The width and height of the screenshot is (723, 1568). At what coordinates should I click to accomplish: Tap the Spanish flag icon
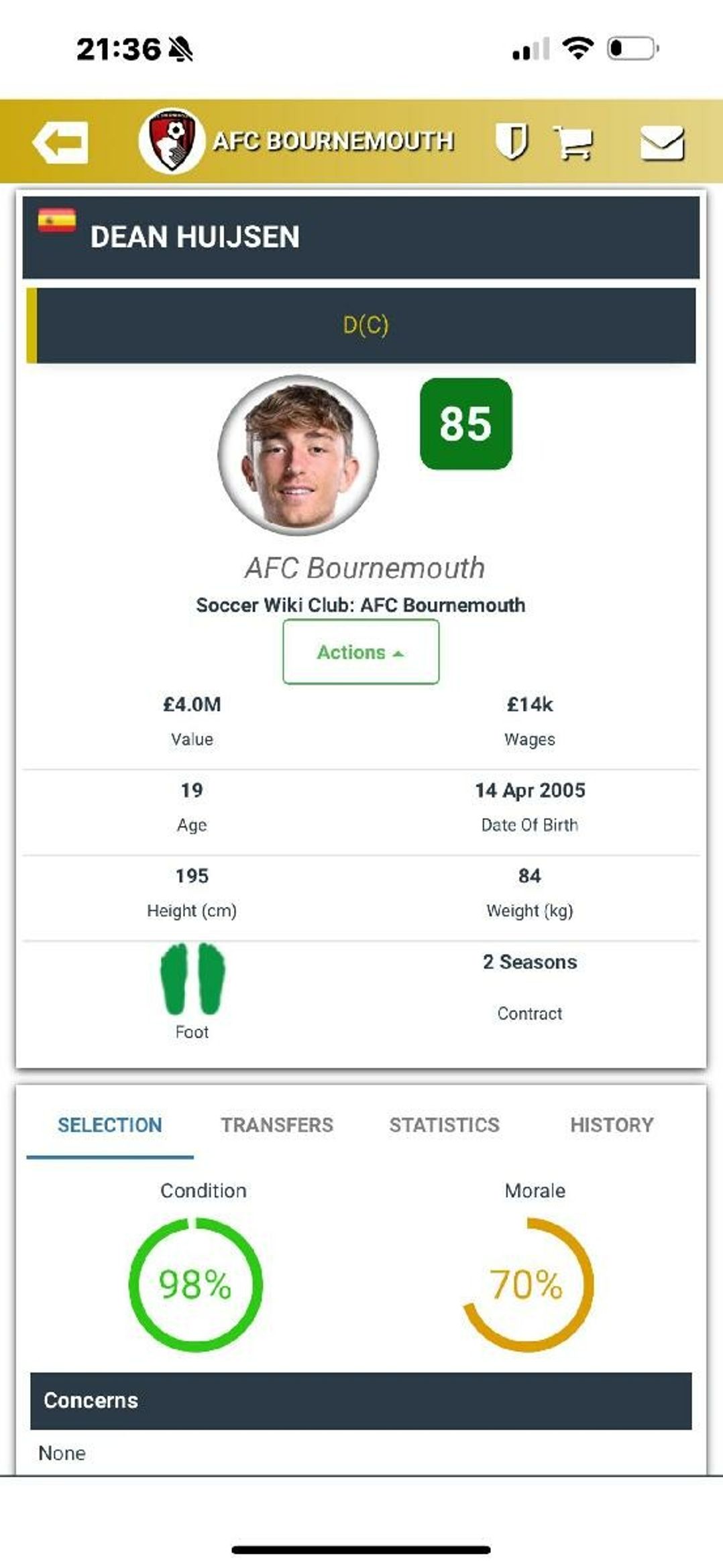57,220
